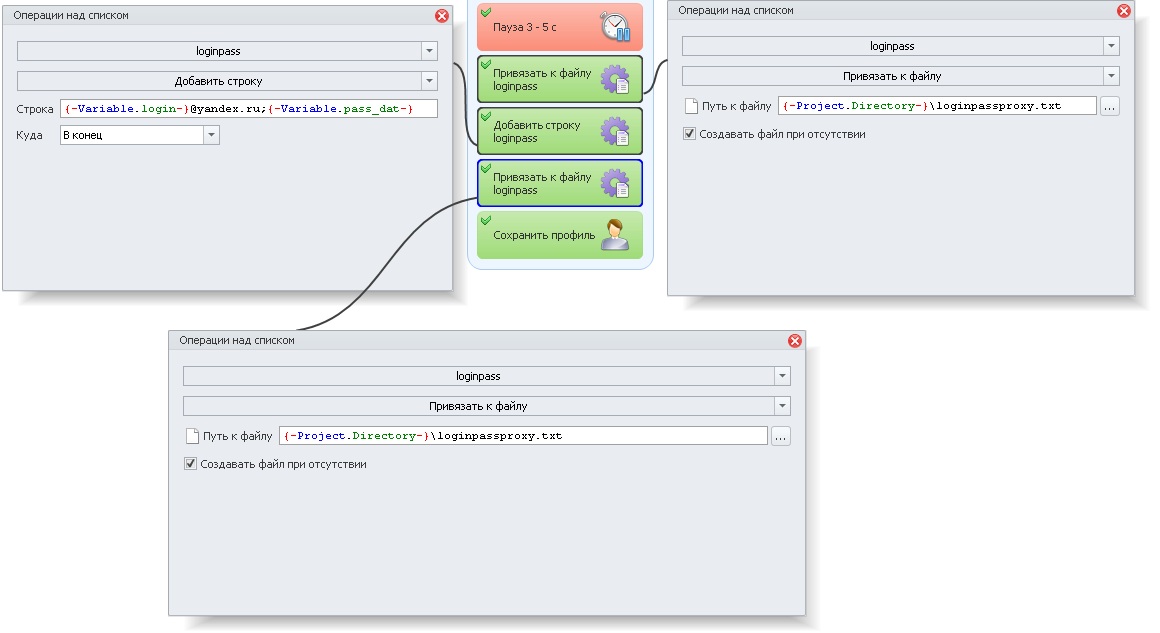Click browse ... button in right window
The image size is (1160, 633).
click(x=1110, y=106)
